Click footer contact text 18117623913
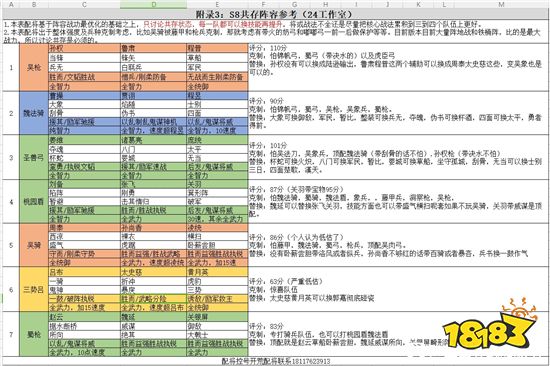 pyautogui.click(x=310, y=361)
